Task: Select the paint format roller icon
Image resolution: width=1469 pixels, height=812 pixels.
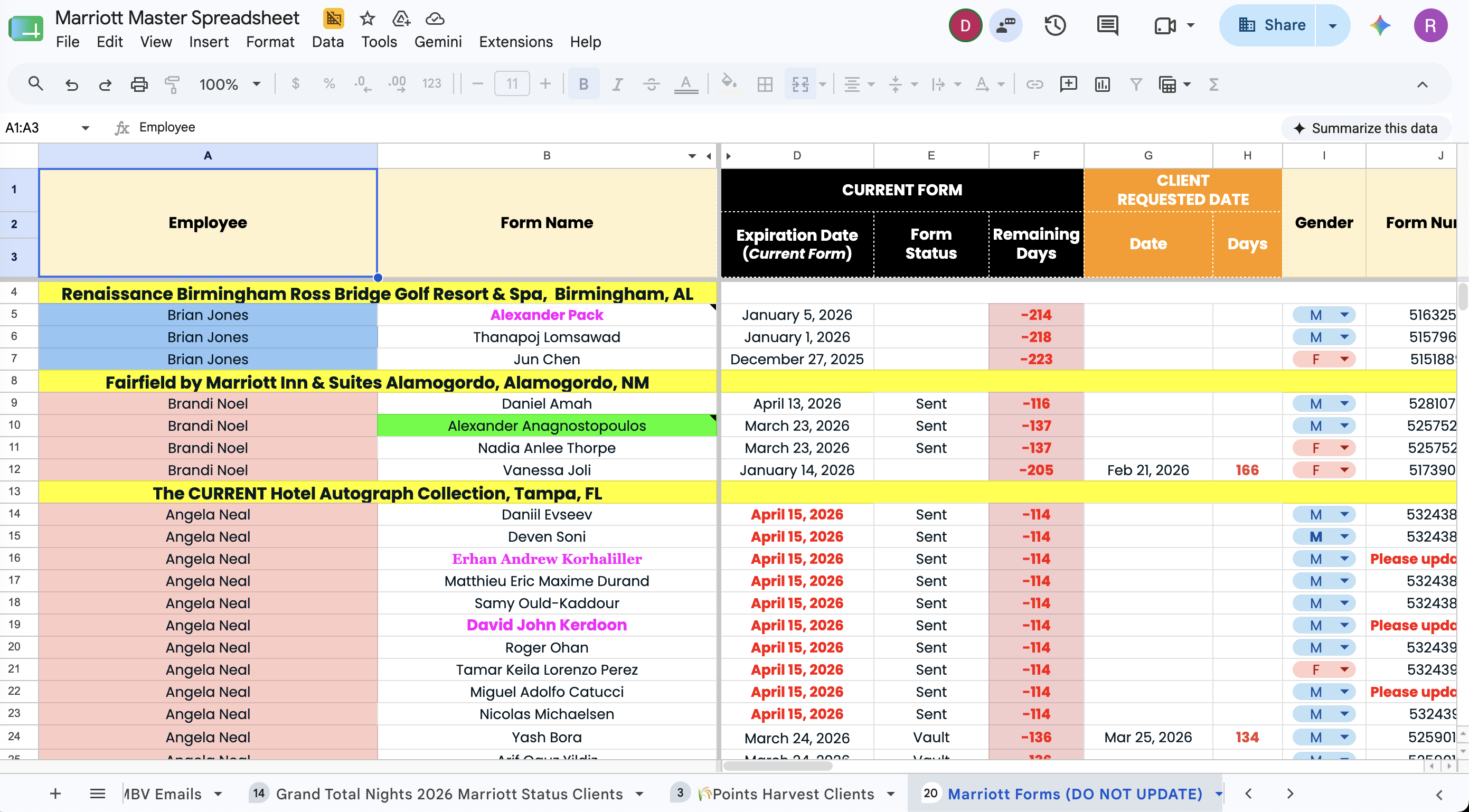Action: click(172, 84)
